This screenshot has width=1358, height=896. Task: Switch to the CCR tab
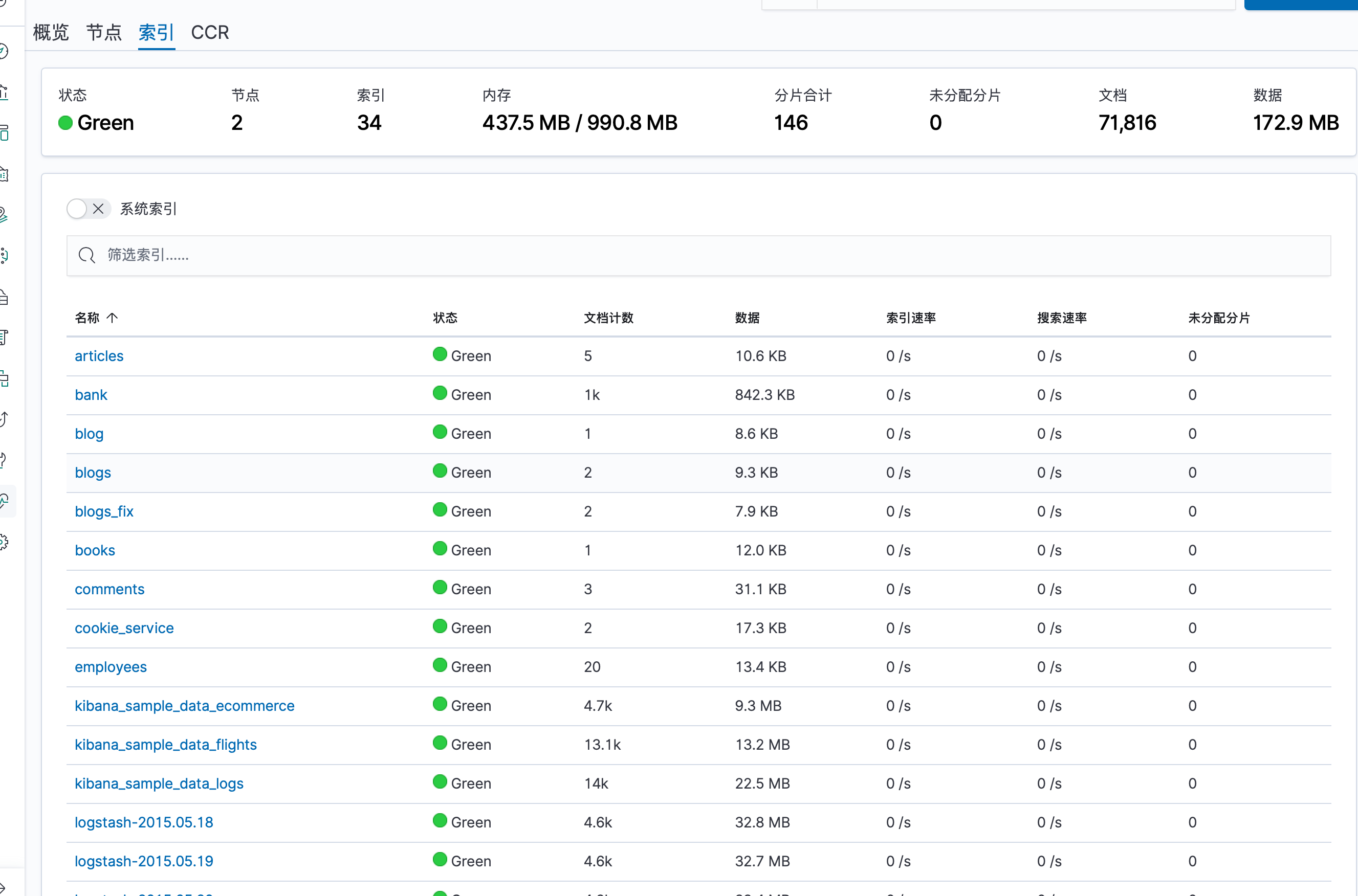[x=210, y=32]
